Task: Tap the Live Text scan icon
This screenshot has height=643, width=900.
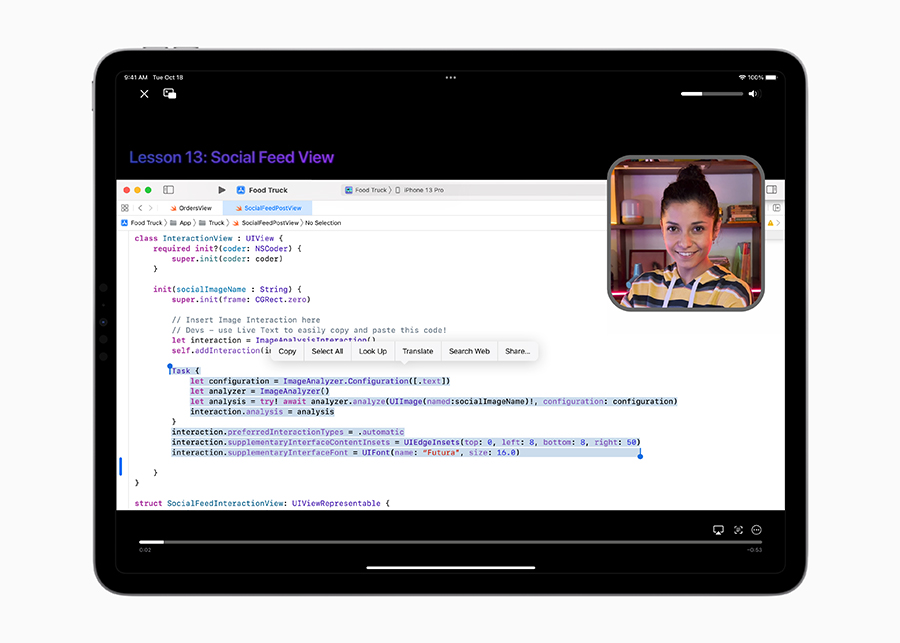Action: click(x=738, y=530)
